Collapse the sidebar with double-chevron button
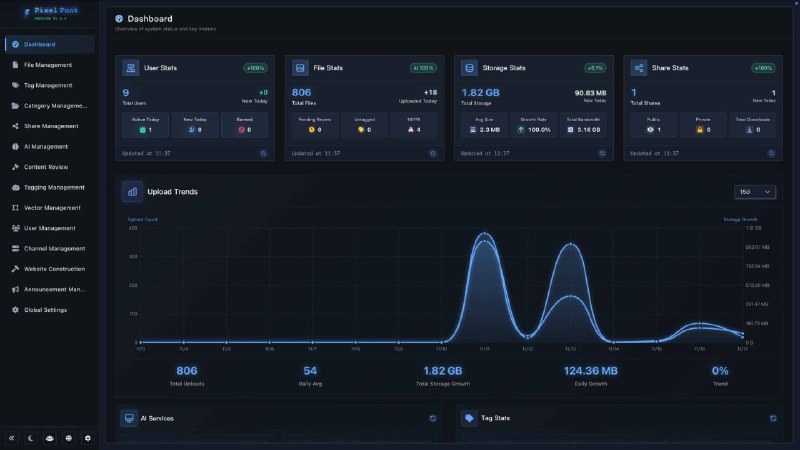800x450 pixels. point(13,438)
